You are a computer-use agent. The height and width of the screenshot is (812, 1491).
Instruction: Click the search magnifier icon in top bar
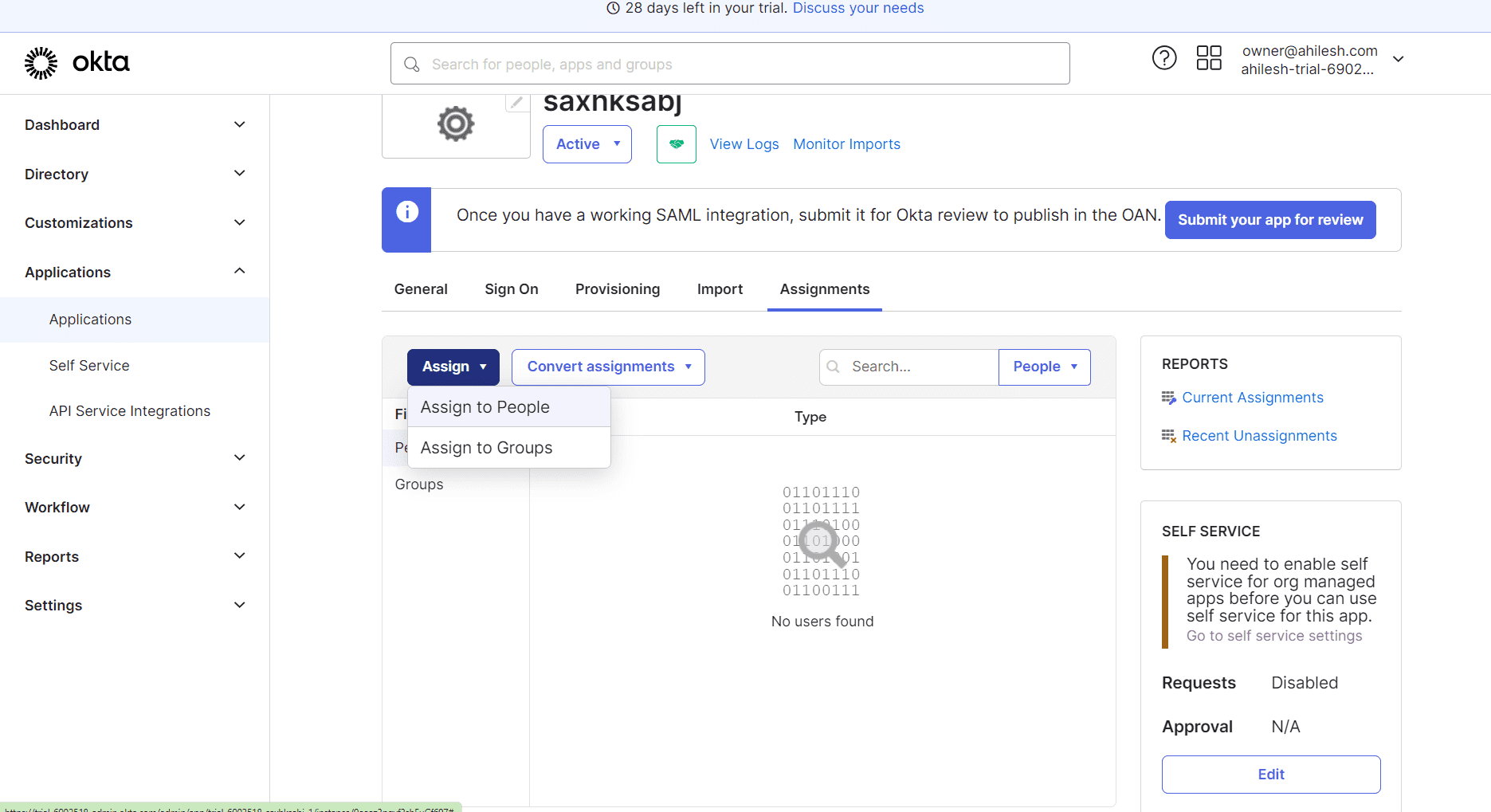tap(412, 64)
